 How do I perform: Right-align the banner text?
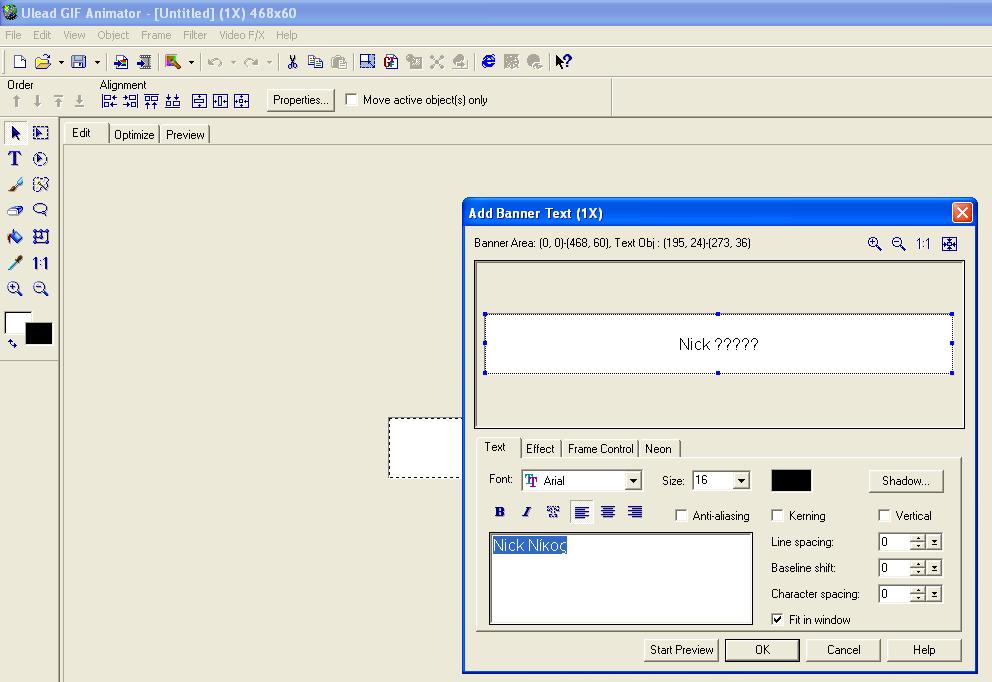coord(635,512)
